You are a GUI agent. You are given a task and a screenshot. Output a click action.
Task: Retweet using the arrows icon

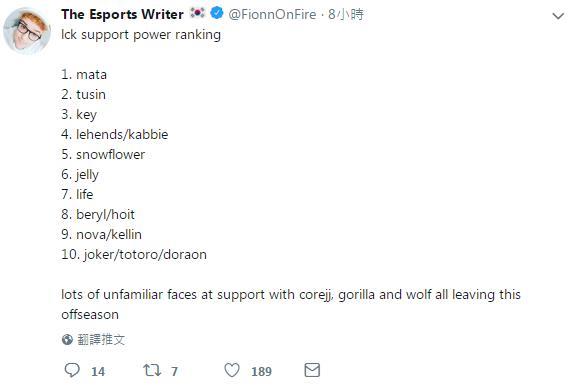(152, 370)
